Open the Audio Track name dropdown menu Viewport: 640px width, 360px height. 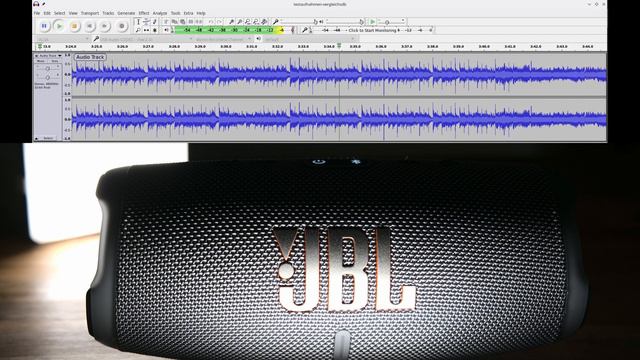pos(51,56)
